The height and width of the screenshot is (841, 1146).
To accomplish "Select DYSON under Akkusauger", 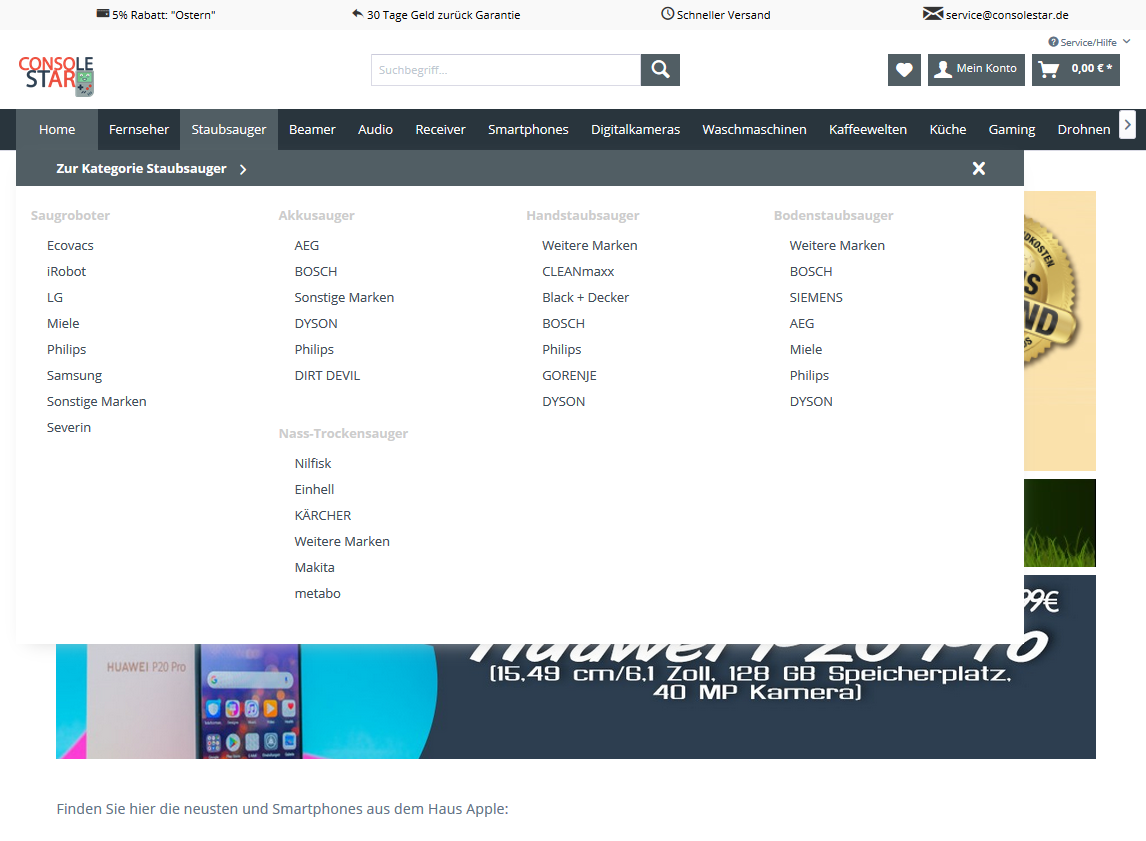I will coord(316,324).
